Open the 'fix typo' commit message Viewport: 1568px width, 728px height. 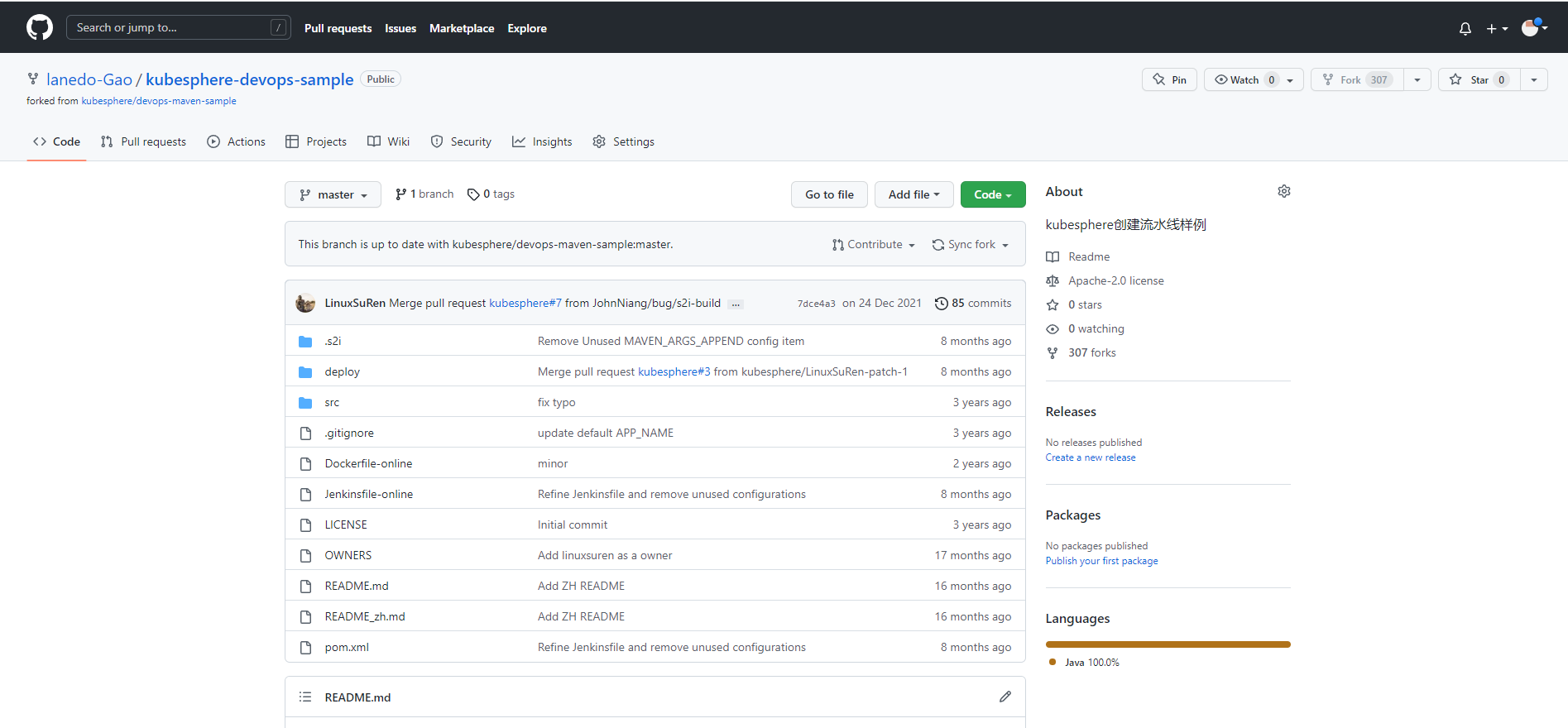[557, 402]
